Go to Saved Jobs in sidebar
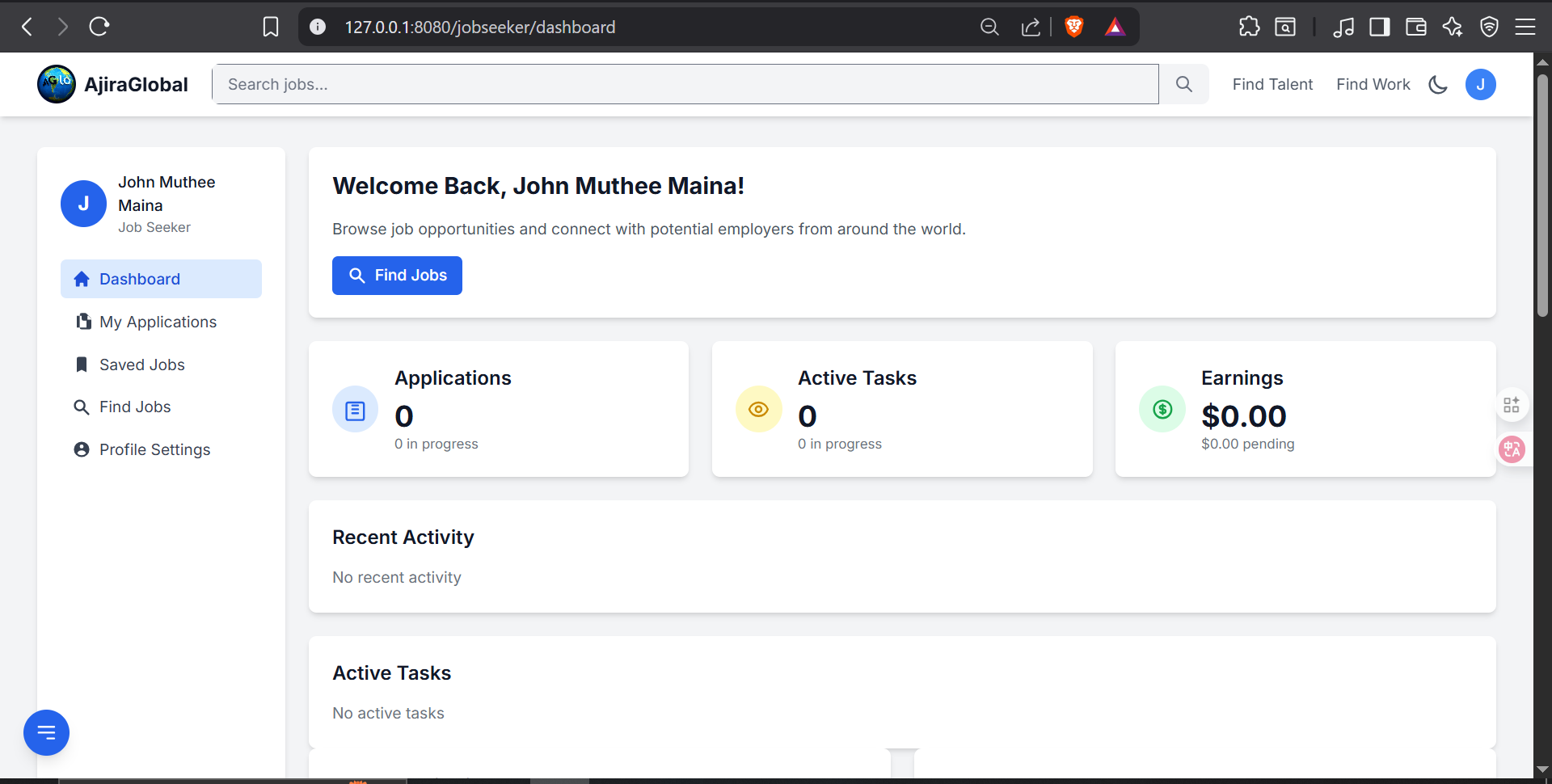This screenshot has width=1552, height=784. [141, 365]
